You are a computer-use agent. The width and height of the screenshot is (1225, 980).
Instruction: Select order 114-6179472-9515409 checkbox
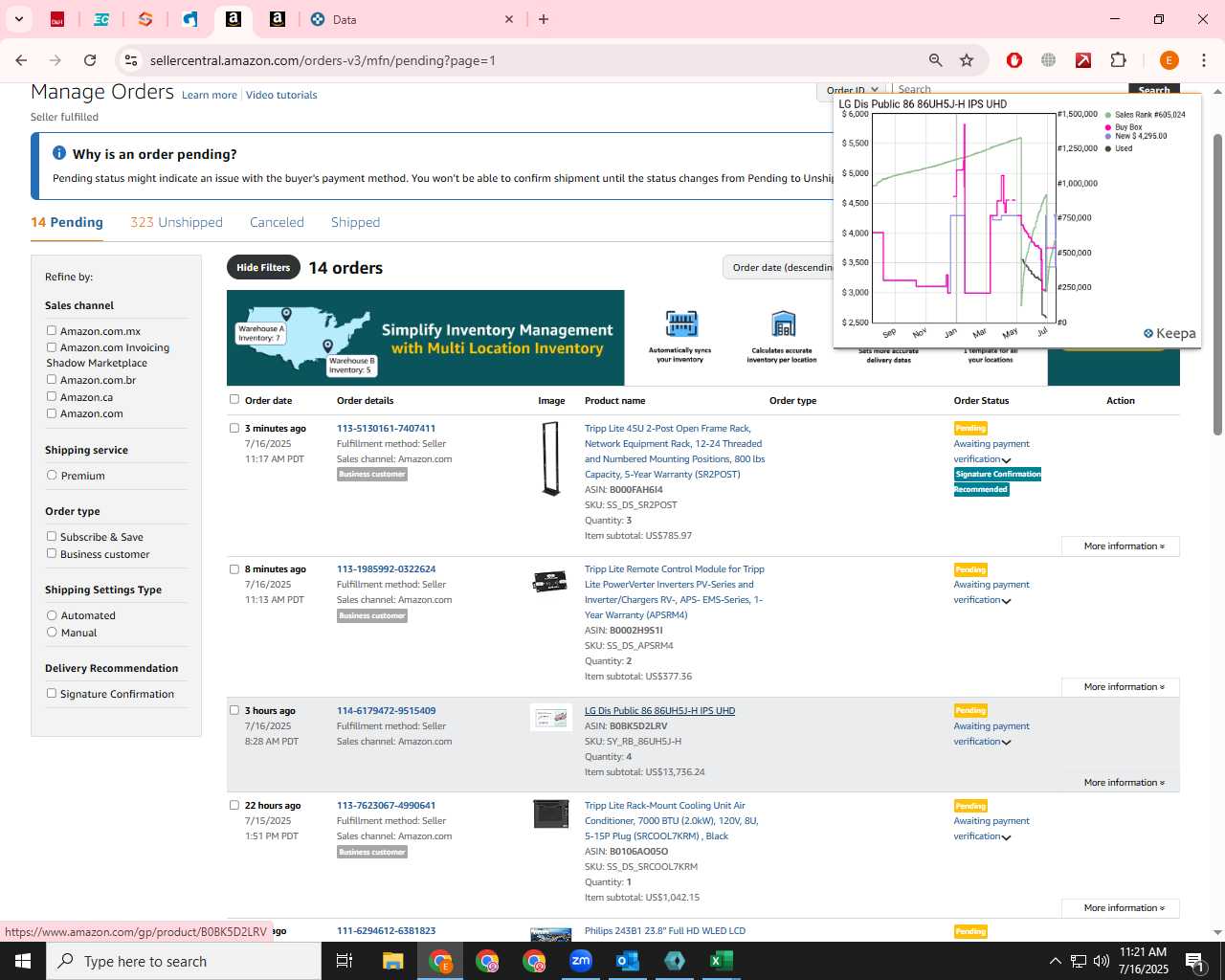234,711
